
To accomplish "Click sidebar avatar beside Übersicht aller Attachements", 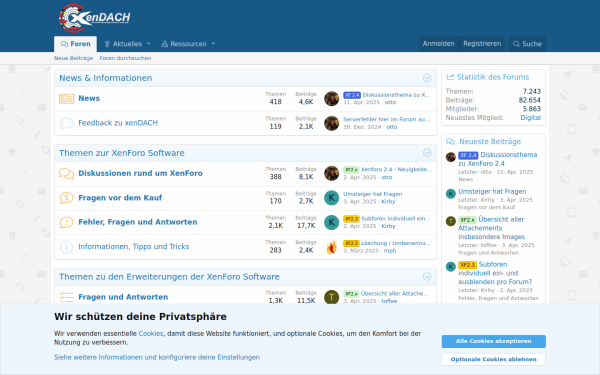I will coord(451,221).
